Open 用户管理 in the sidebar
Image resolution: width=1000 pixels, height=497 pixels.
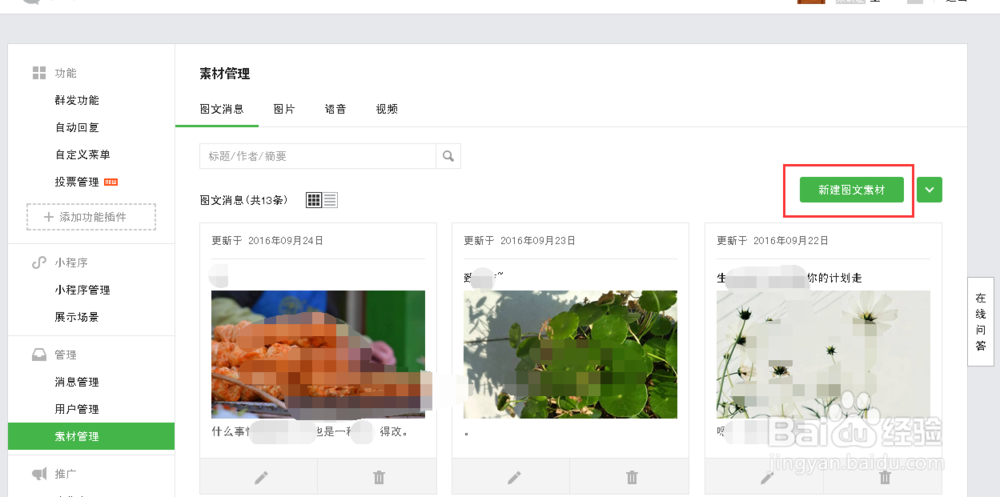click(77, 409)
